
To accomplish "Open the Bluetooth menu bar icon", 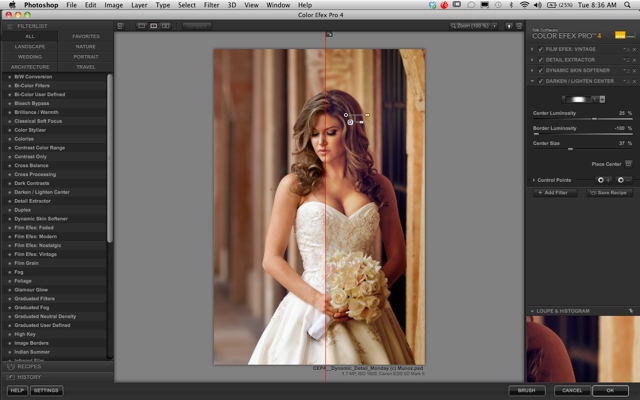I will (511, 5).
